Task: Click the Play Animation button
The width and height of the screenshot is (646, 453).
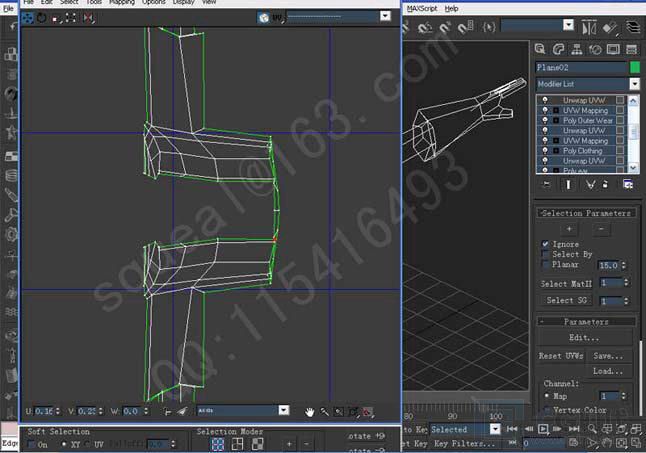Action: [x=543, y=429]
